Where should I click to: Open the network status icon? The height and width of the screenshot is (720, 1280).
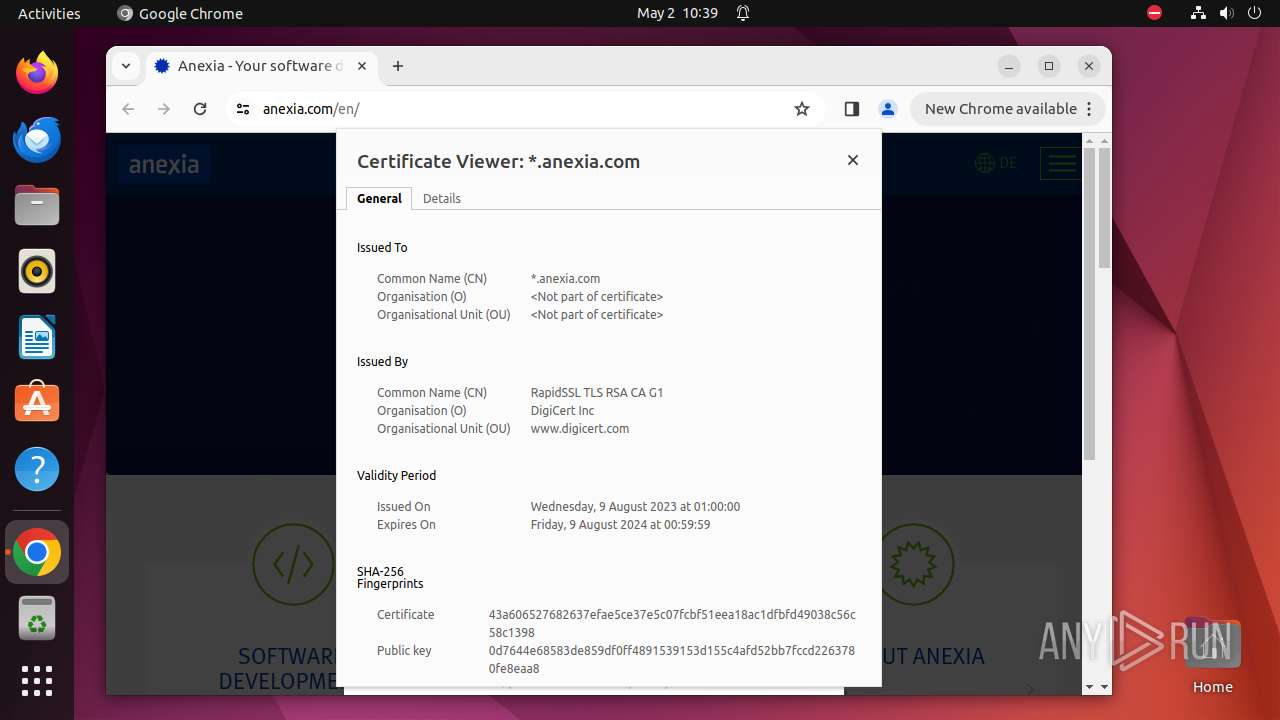[1198, 13]
